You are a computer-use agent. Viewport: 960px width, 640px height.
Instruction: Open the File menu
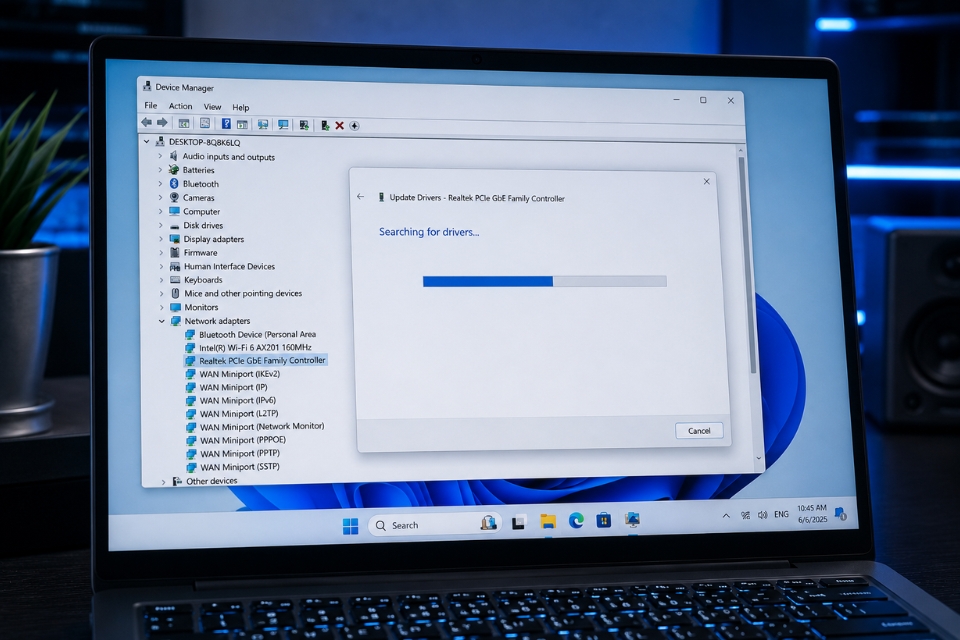click(x=151, y=105)
